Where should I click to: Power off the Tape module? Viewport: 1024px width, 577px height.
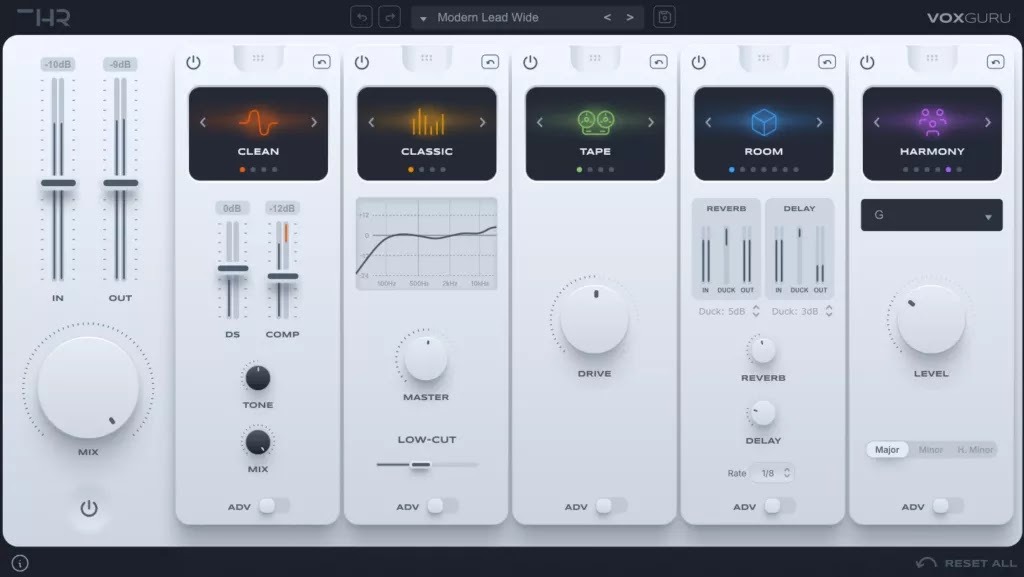point(528,60)
